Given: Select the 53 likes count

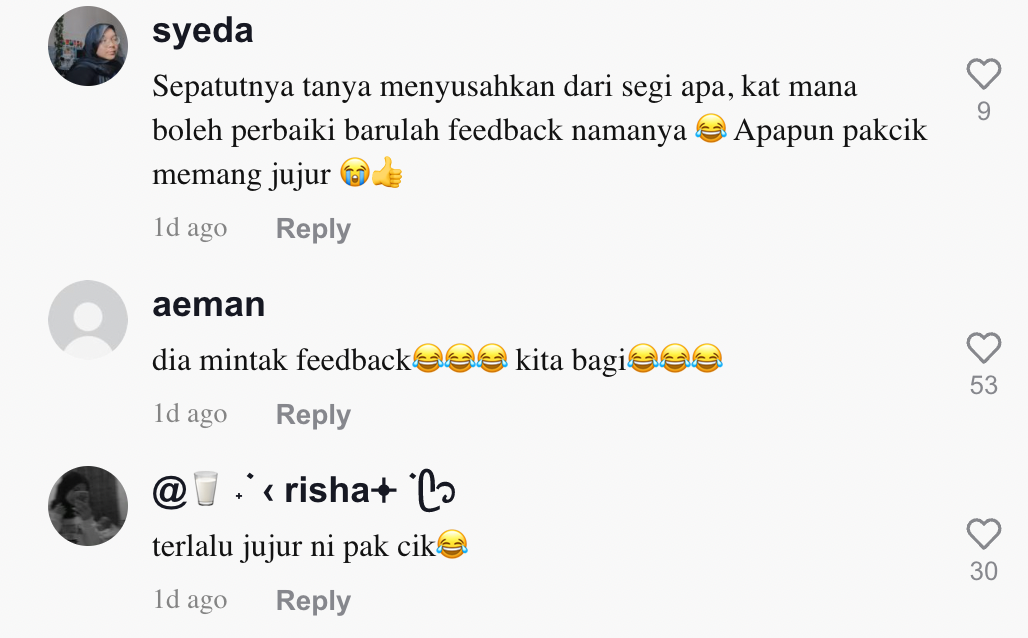Looking at the screenshot, I should click(984, 385).
